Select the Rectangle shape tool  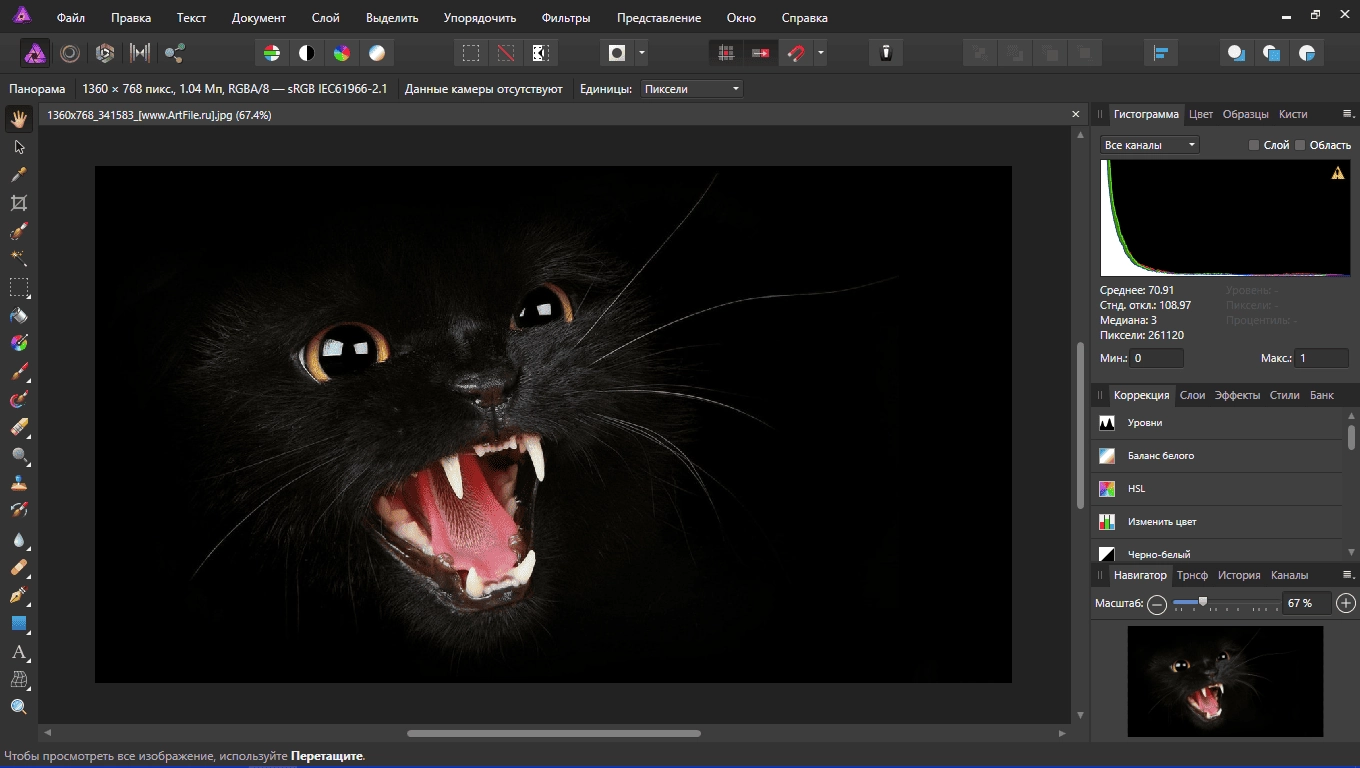(x=19, y=624)
